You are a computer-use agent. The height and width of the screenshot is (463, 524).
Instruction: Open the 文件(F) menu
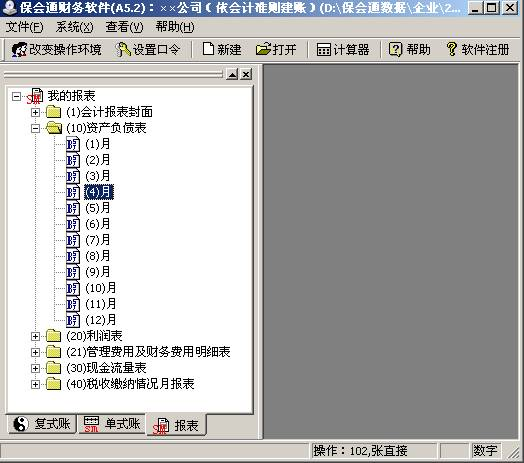pos(24,27)
